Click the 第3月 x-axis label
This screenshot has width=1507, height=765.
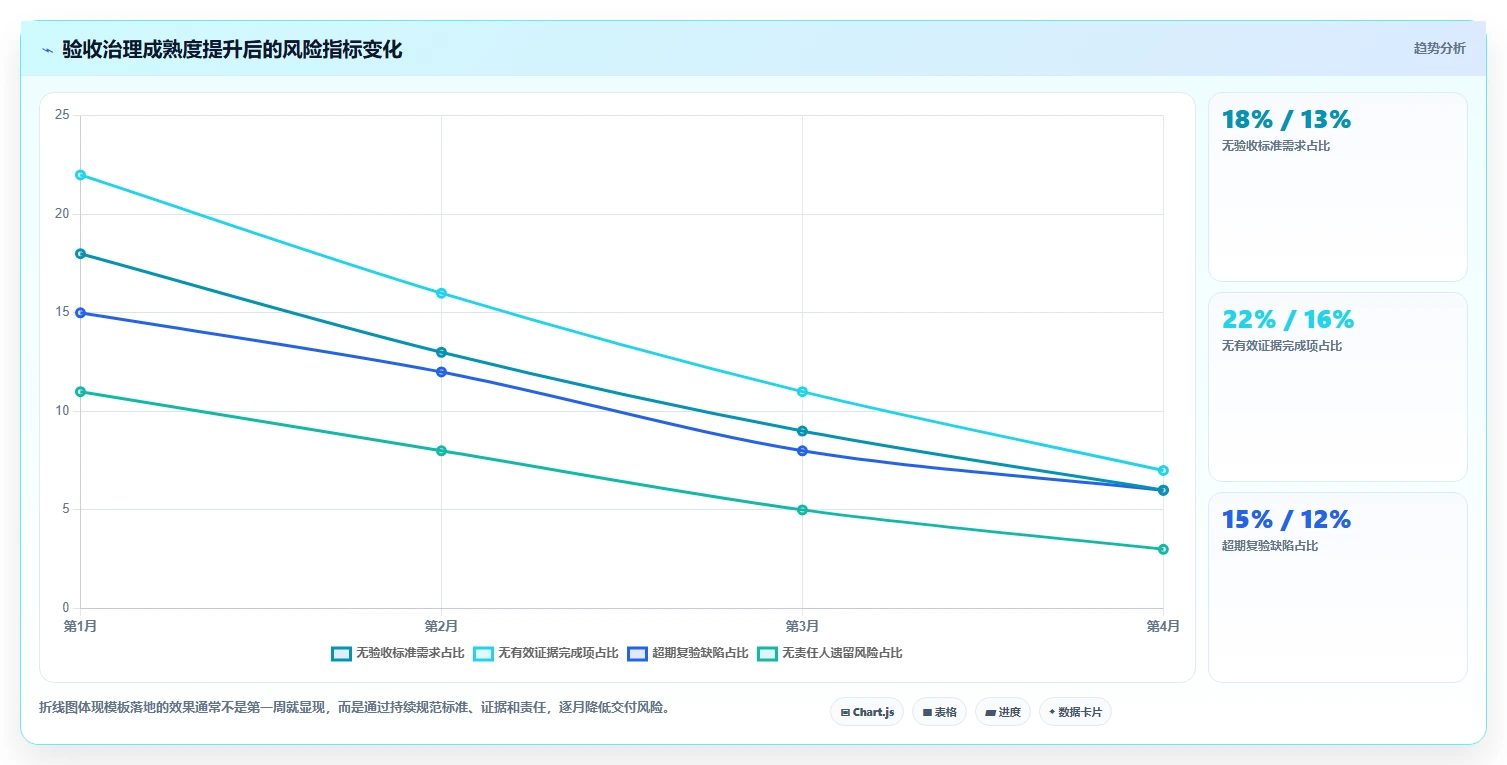802,627
